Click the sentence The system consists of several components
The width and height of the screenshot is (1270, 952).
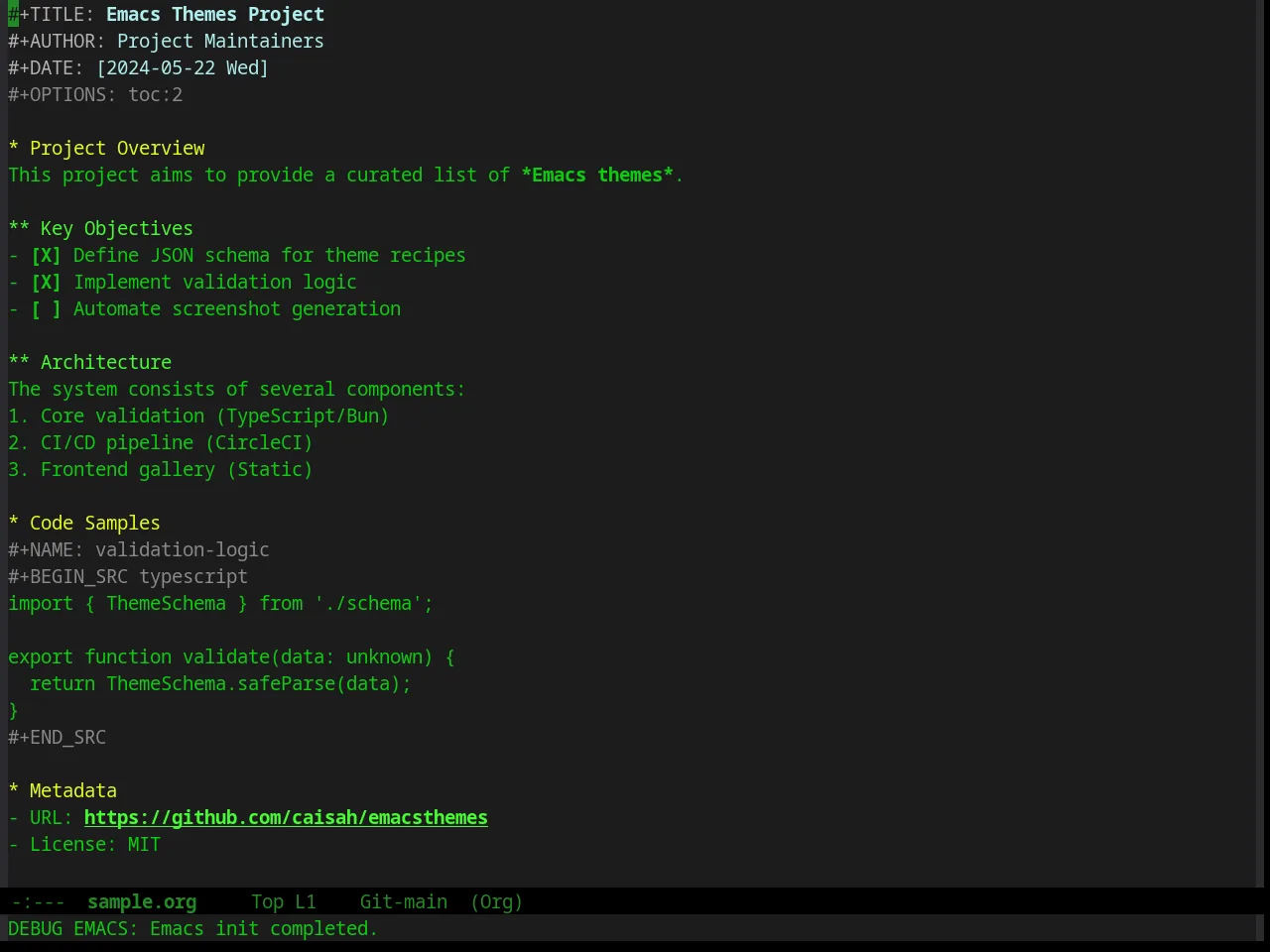coord(236,390)
